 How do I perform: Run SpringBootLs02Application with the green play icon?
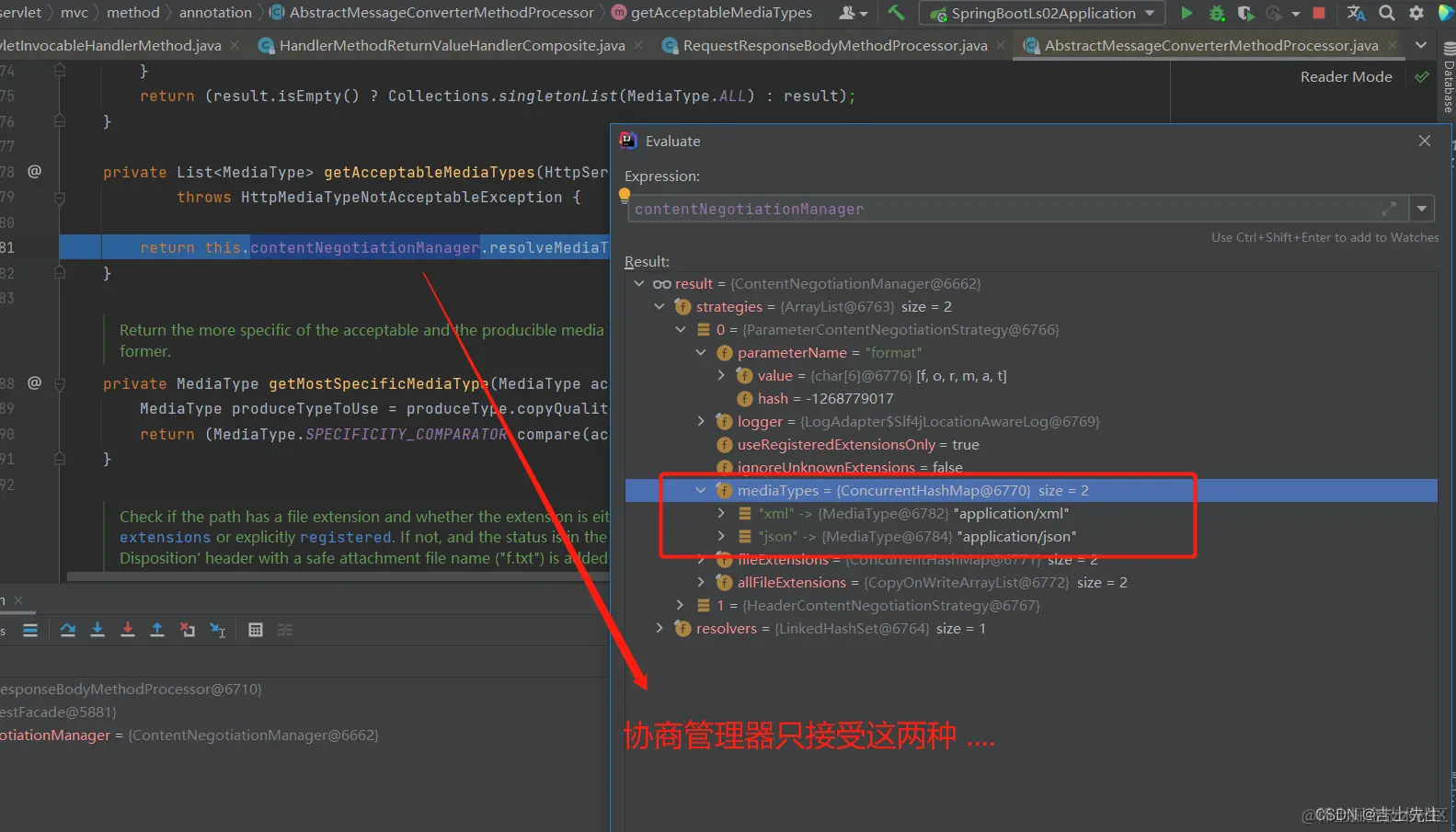point(1187,13)
